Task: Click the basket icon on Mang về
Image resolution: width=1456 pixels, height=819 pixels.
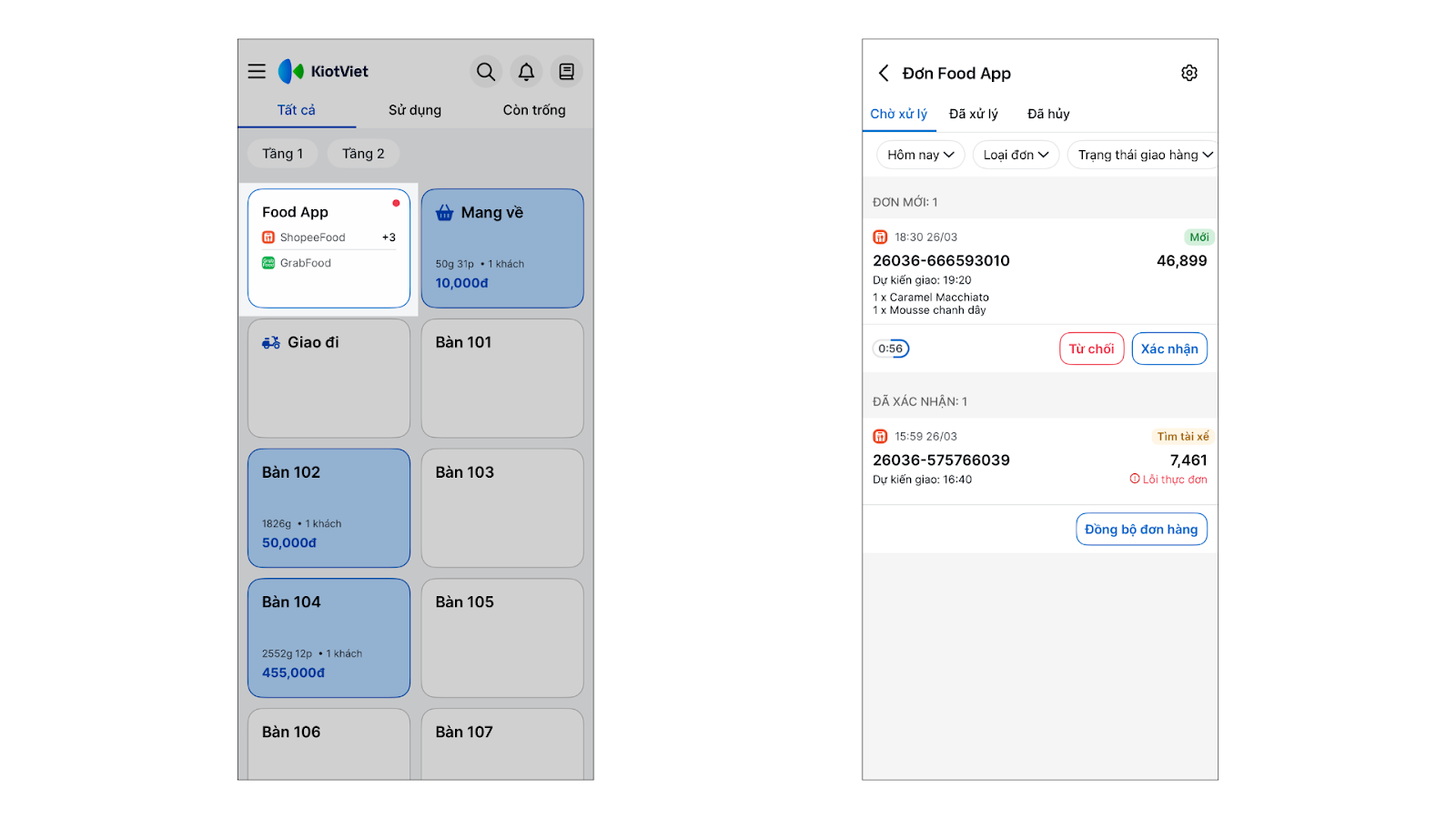Action: tap(444, 213)
